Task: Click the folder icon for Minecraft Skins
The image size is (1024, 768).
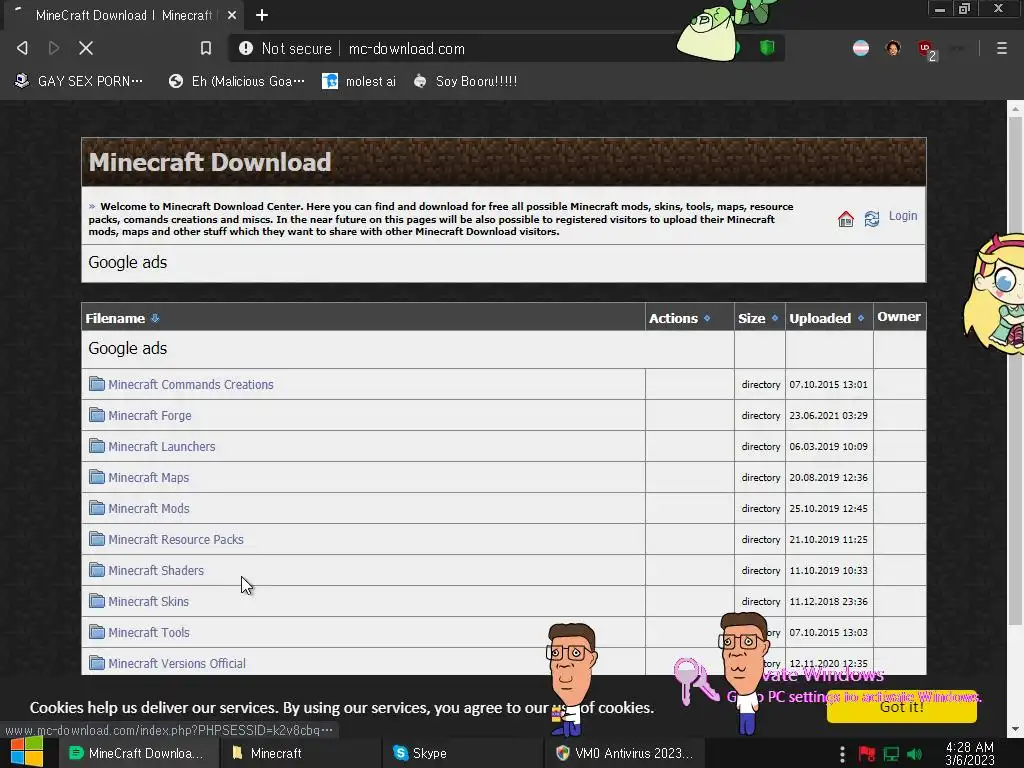Action: 97,601
